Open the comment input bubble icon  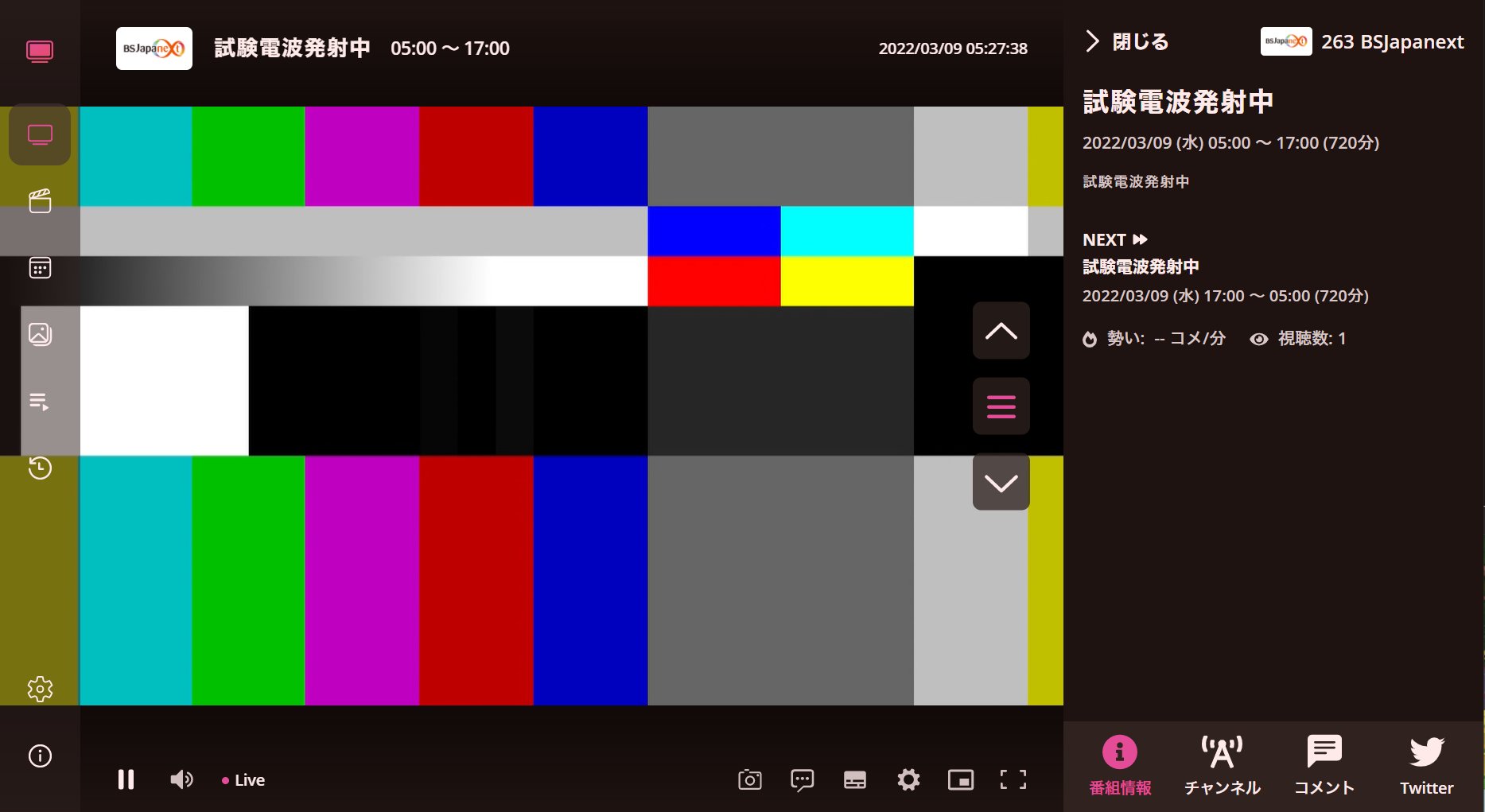[x=802, y=779]
